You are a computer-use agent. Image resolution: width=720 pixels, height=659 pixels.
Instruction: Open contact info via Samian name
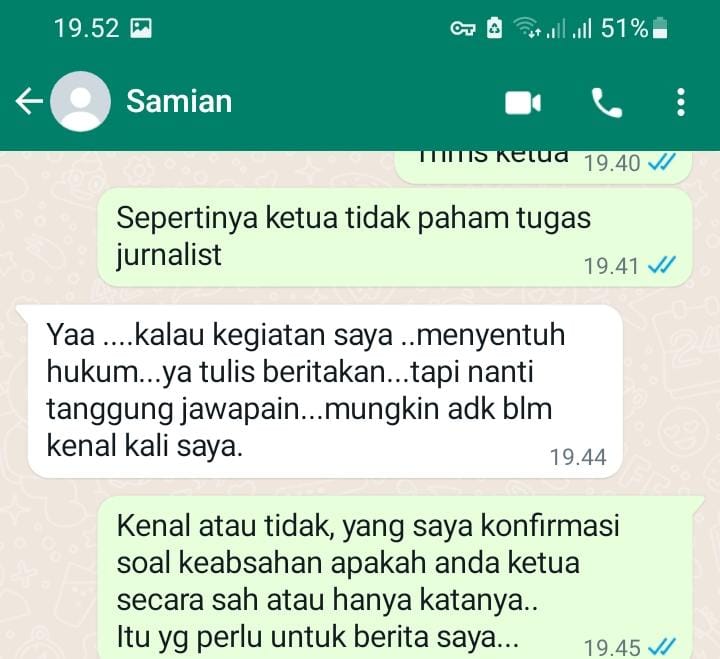pos(179,101)
